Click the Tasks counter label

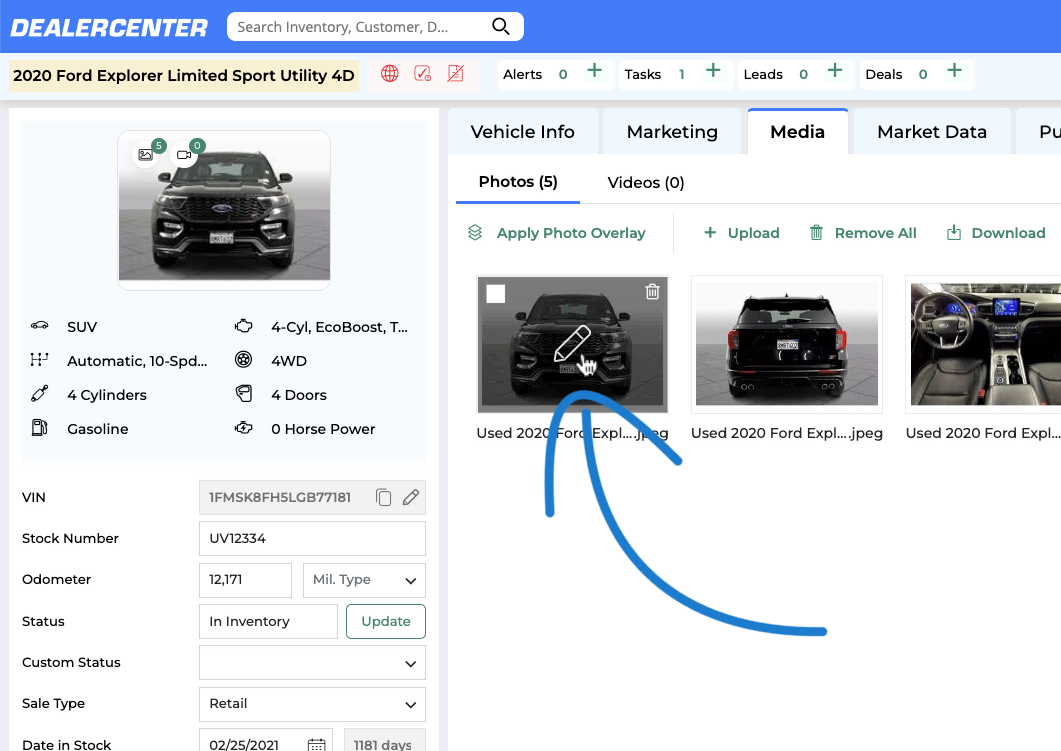tap(642, 74)
